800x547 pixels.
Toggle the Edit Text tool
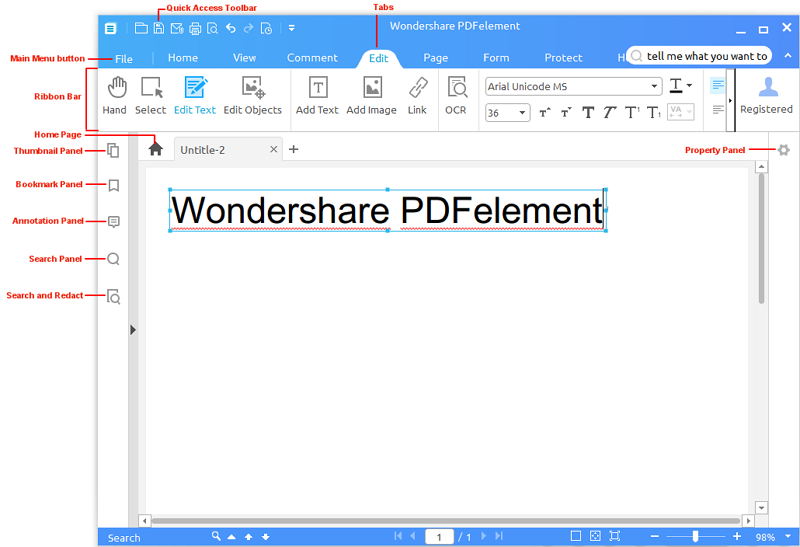(195, 96)
